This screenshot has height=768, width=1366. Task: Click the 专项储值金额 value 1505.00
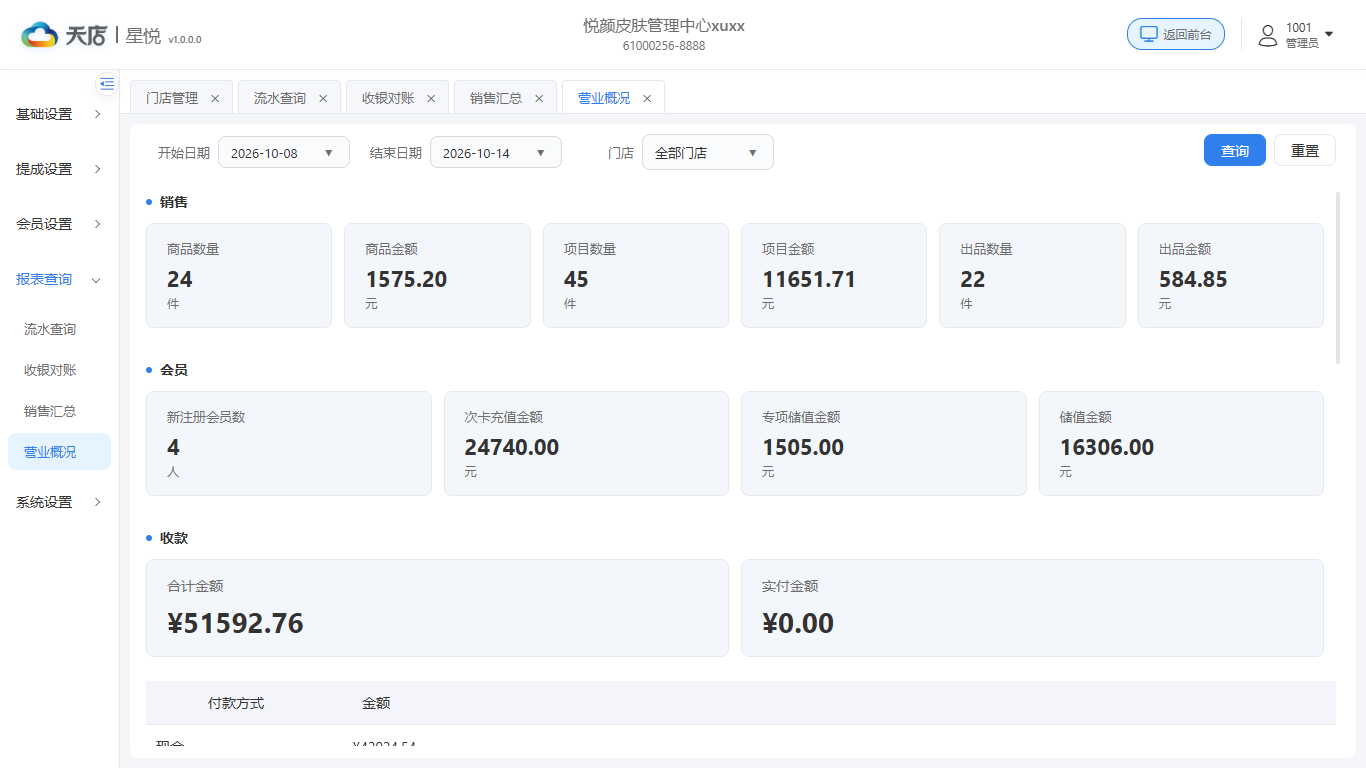point(803,447)
